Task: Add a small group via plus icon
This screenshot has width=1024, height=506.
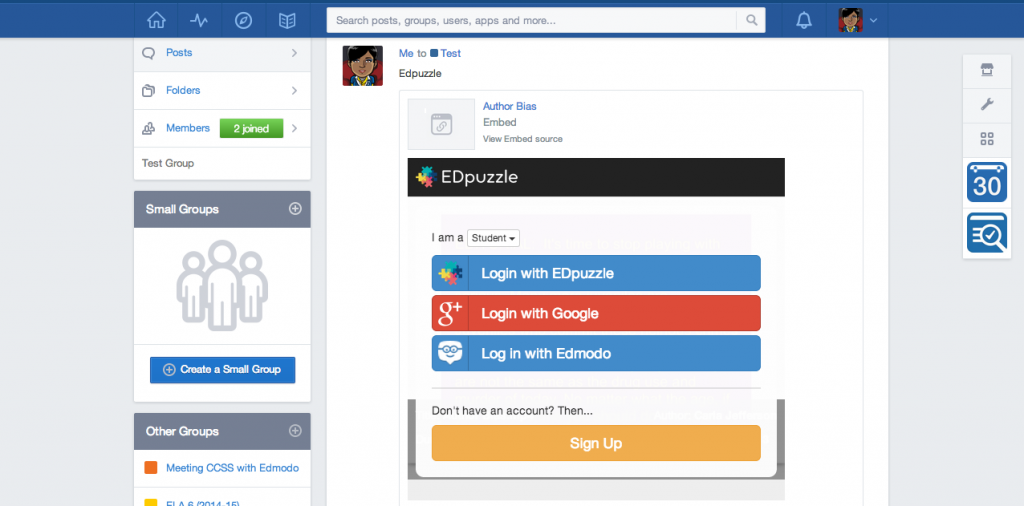Action: pos(295,209)
